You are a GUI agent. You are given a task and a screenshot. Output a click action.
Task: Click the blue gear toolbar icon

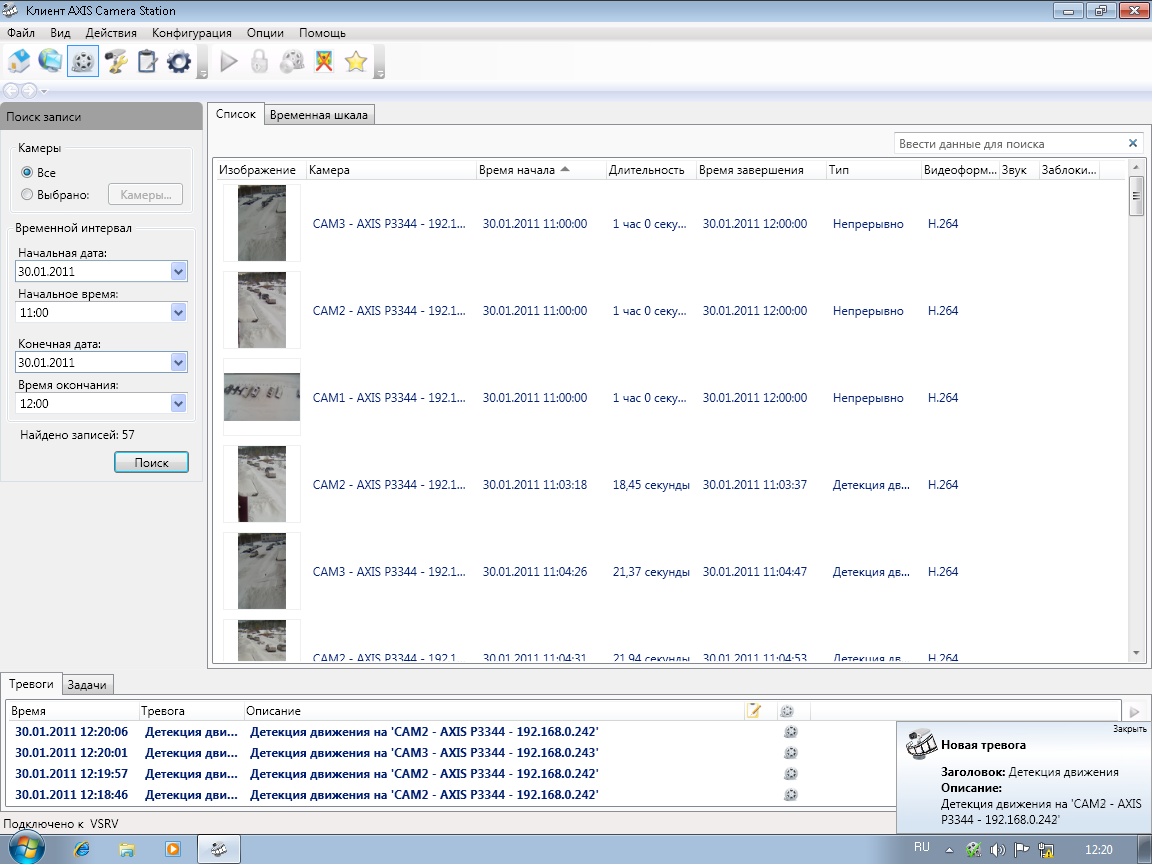(179, 62)
